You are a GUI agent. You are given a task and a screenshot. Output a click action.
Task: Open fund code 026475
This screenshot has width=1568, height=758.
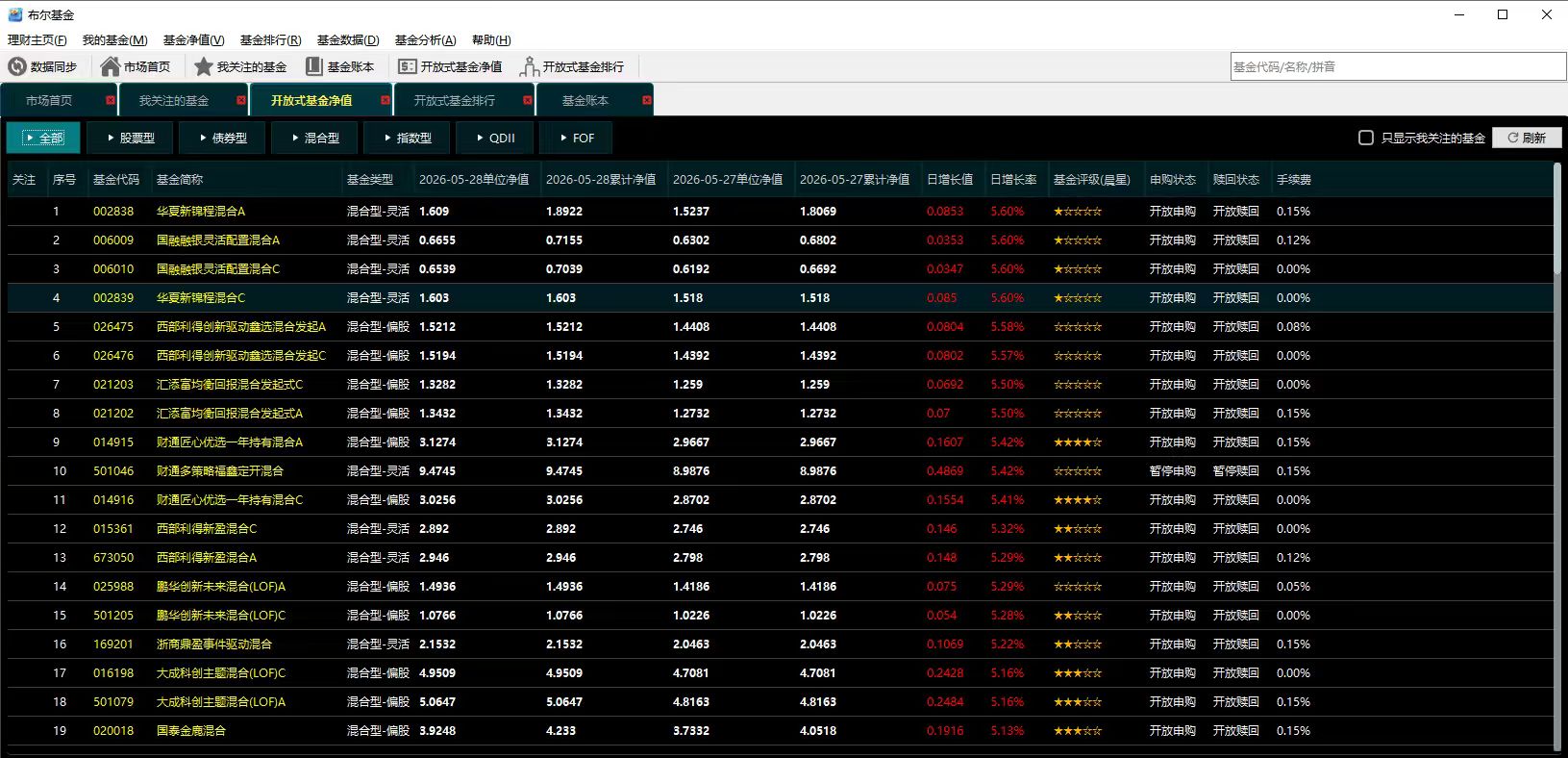tap(113, 327)
